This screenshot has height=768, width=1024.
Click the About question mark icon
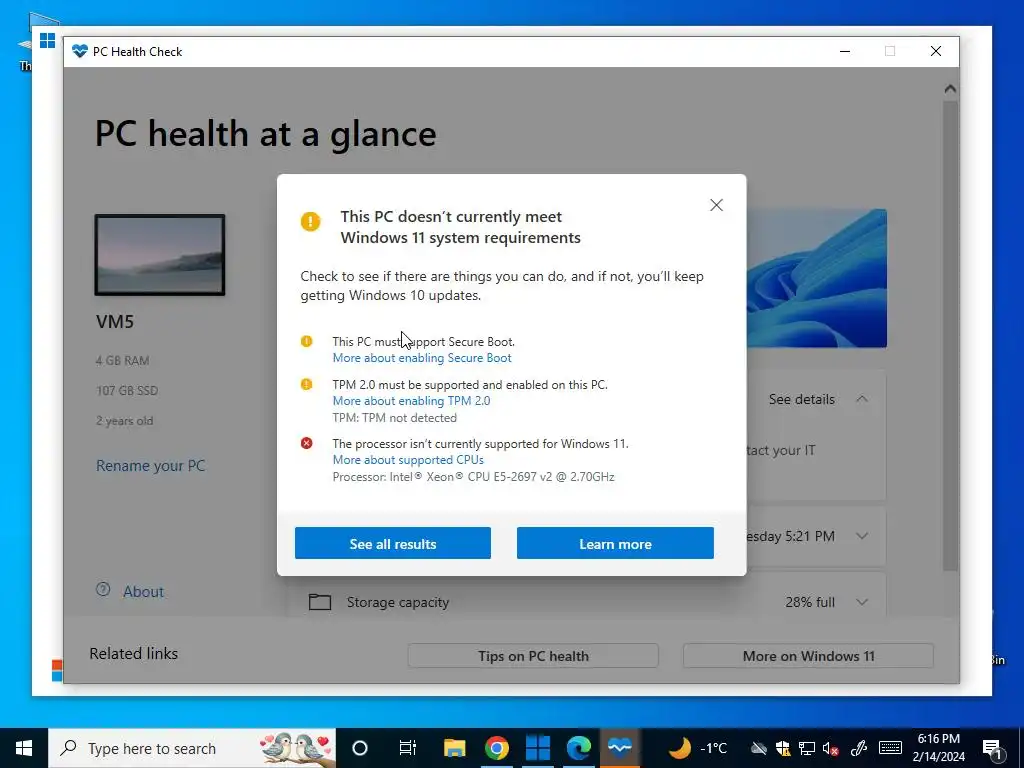(x=103, y=590)
